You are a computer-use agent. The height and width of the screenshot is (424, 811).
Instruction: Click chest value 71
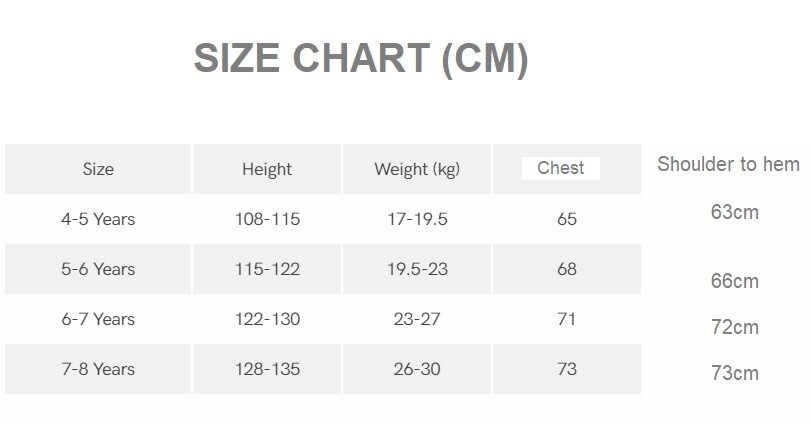(567, 319)
